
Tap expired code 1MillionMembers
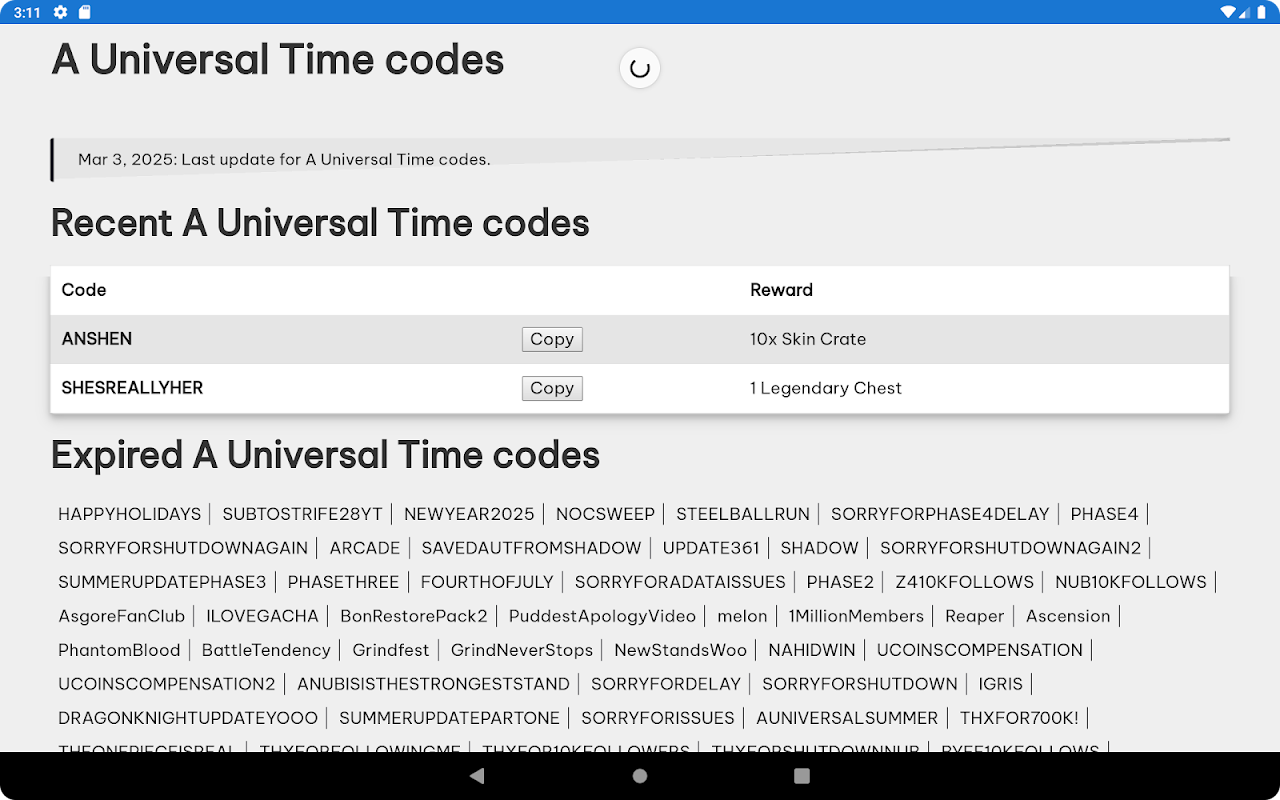click(x=856, y=616)
